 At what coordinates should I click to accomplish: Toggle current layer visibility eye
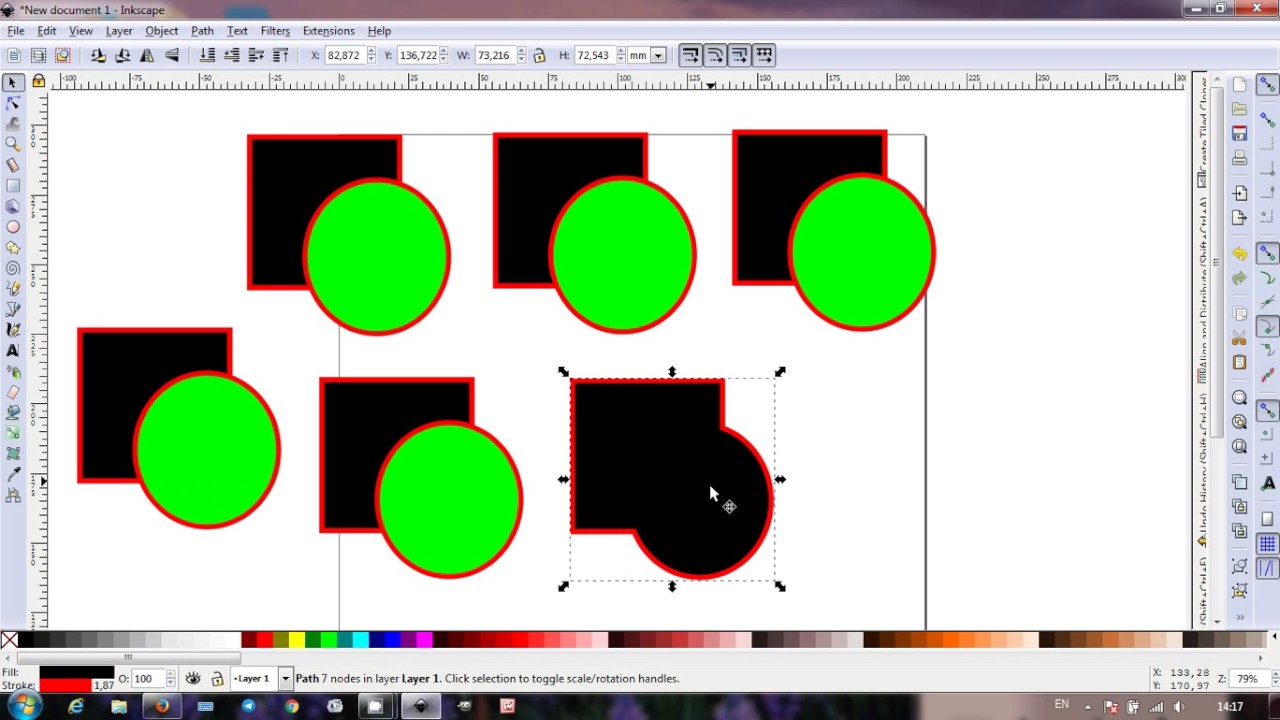[x=193, y=679]
